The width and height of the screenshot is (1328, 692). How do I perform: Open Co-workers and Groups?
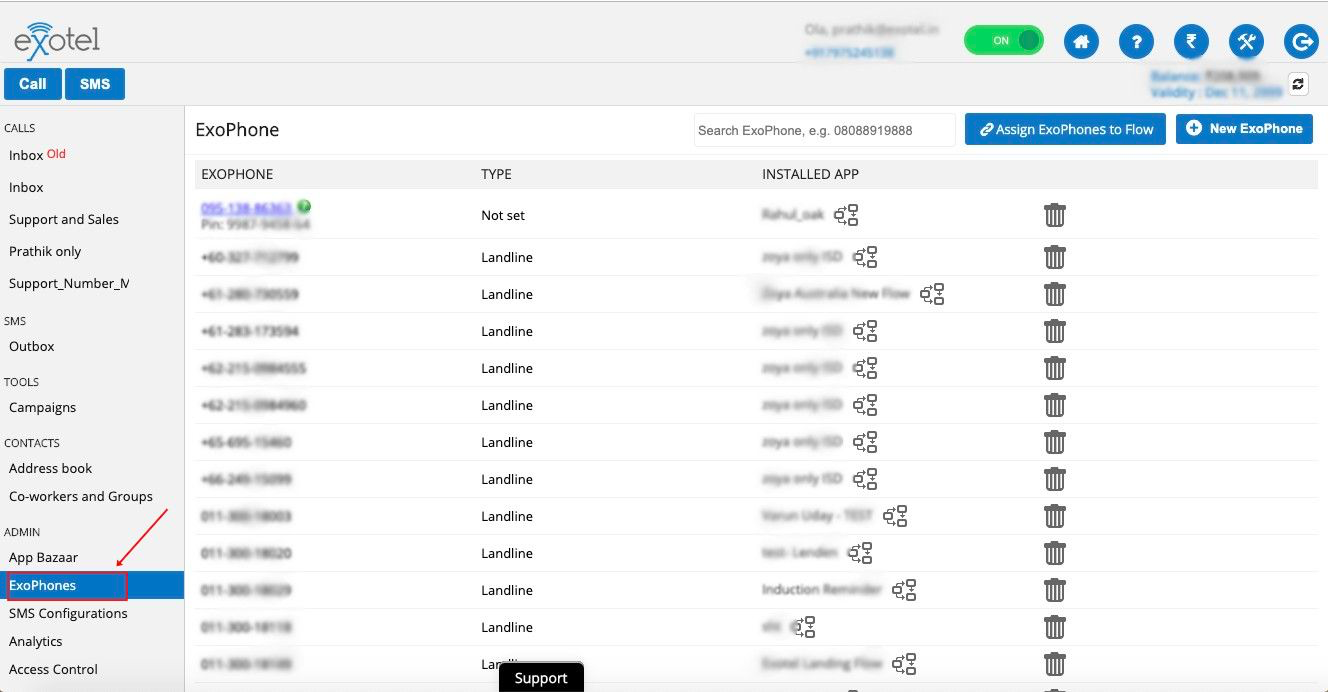tap(81, 497)
